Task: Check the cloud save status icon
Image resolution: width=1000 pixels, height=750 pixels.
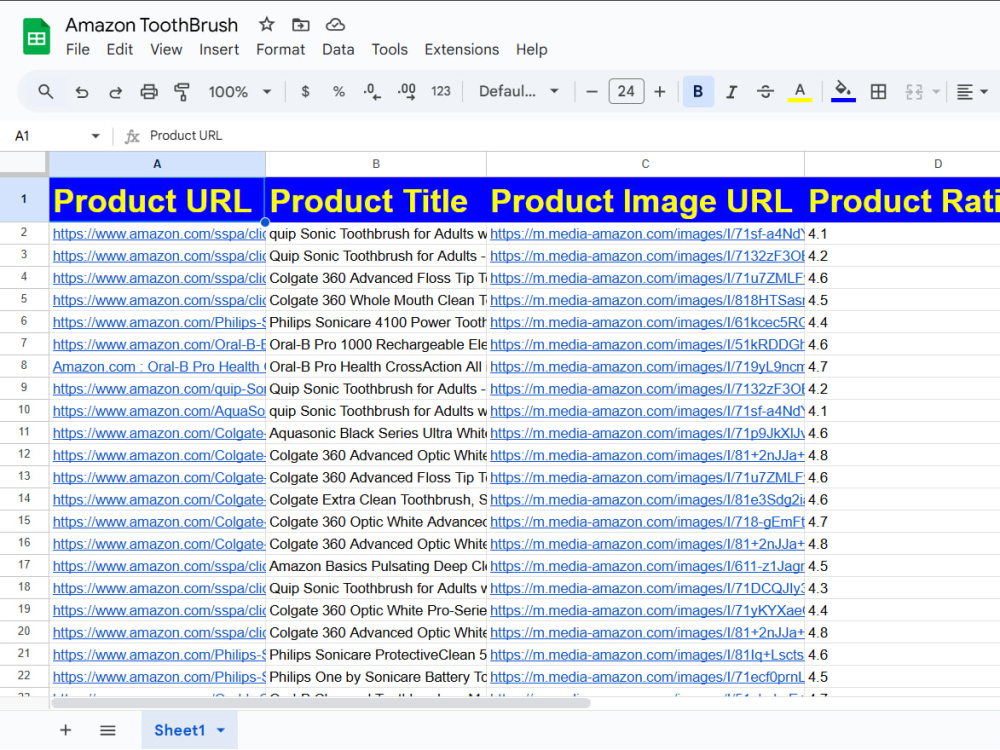Action: pyautogui.click(x=335, y=25)
